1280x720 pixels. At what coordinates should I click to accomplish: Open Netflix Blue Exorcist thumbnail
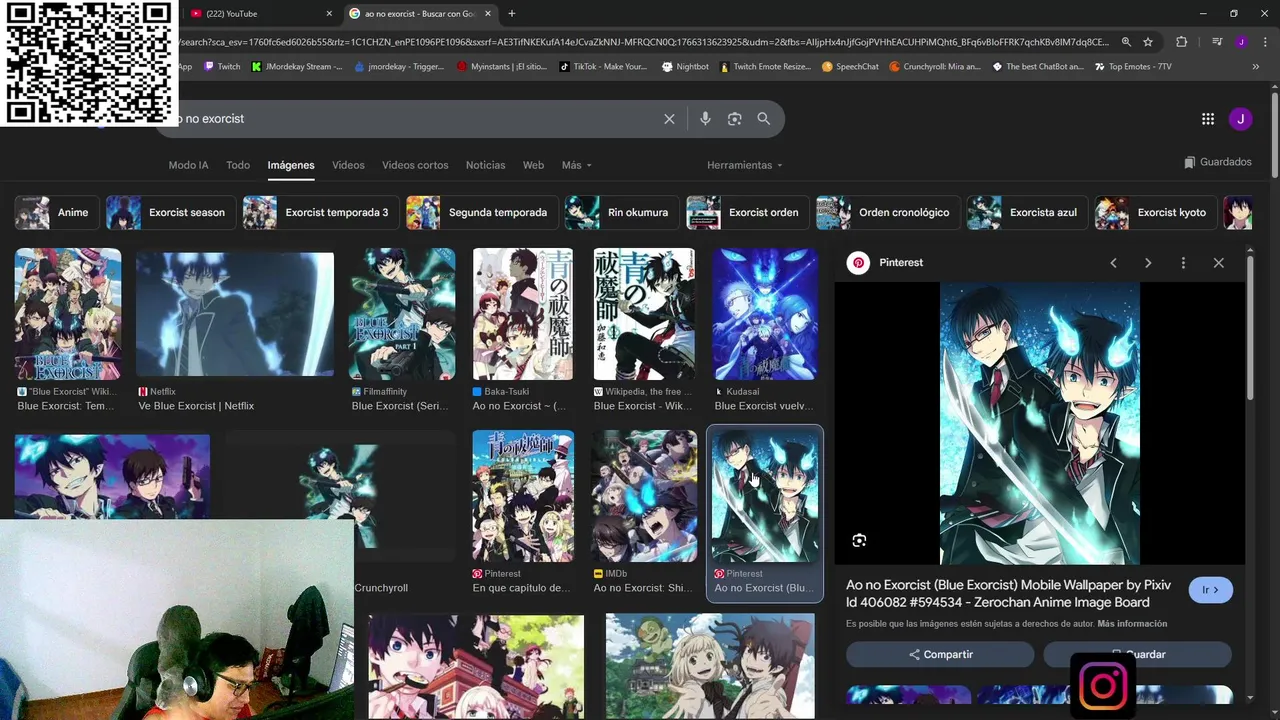235,314
